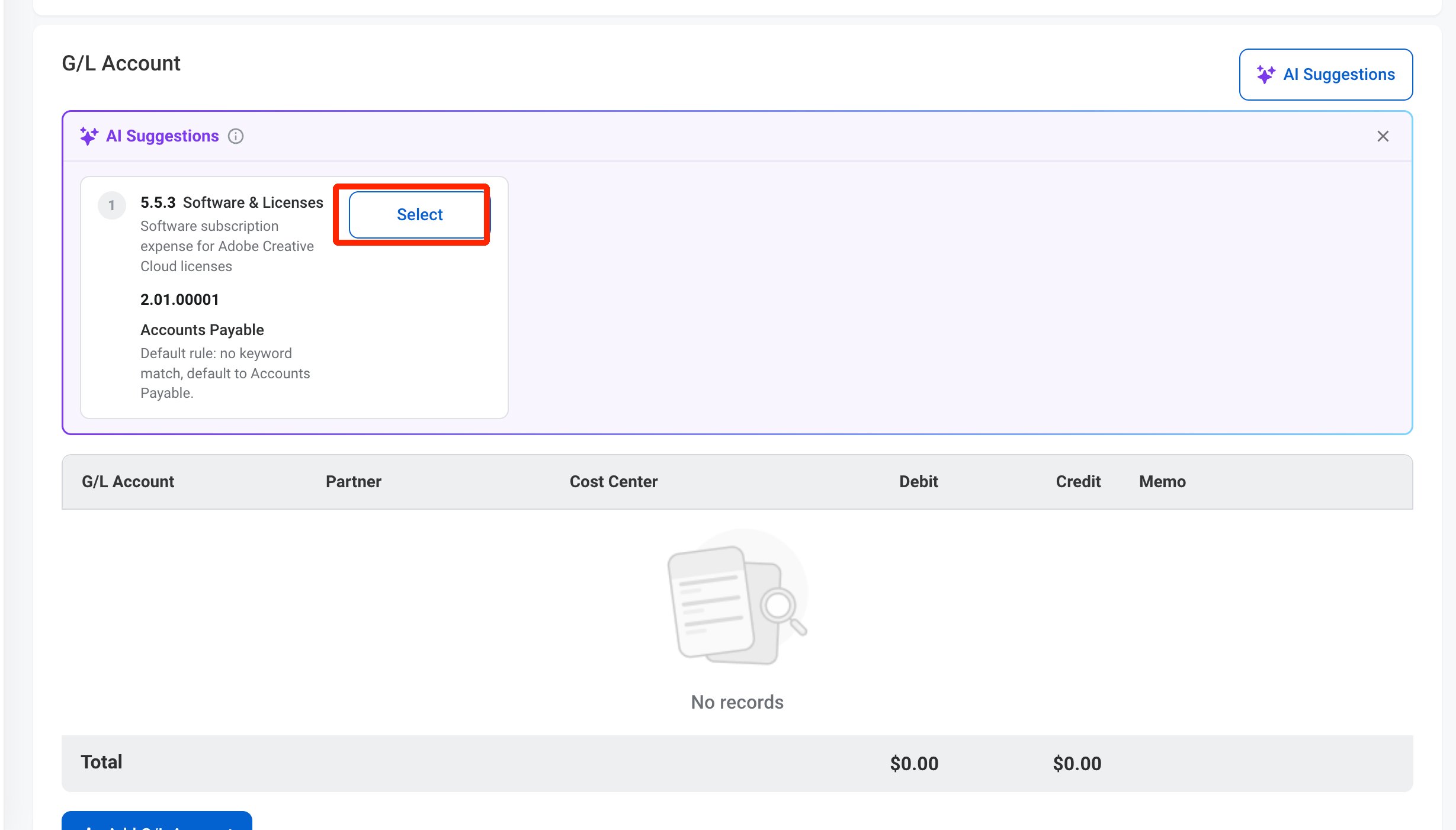Click the '5.5.3 Software & Licenses' title
Screen dimensions: 1456x830
pyautogui.click(x=232, y=202)
